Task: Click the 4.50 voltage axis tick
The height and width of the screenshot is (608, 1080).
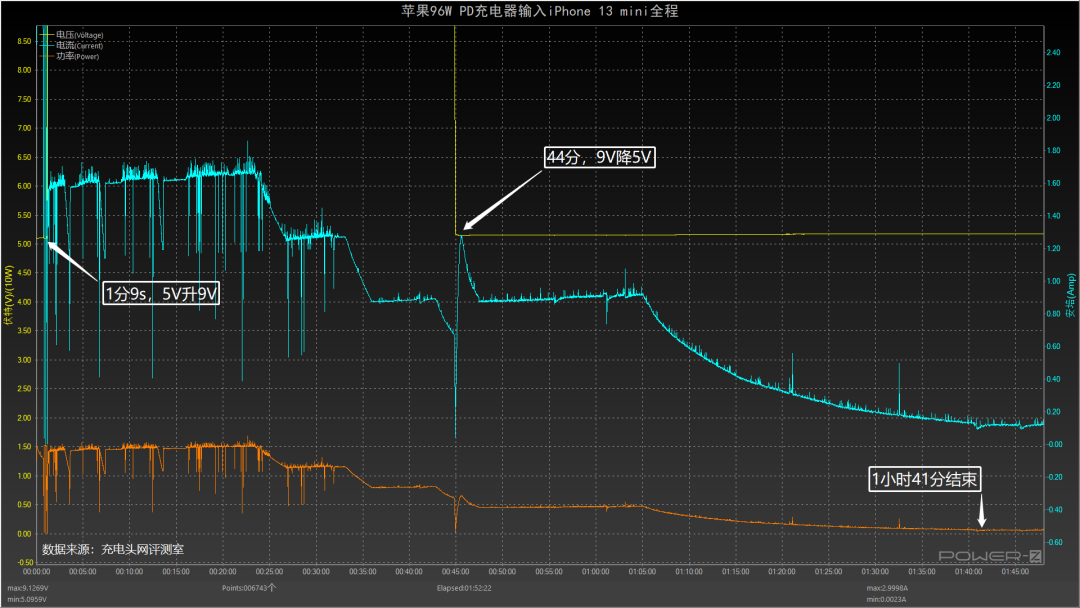Action: click(24, 273)
